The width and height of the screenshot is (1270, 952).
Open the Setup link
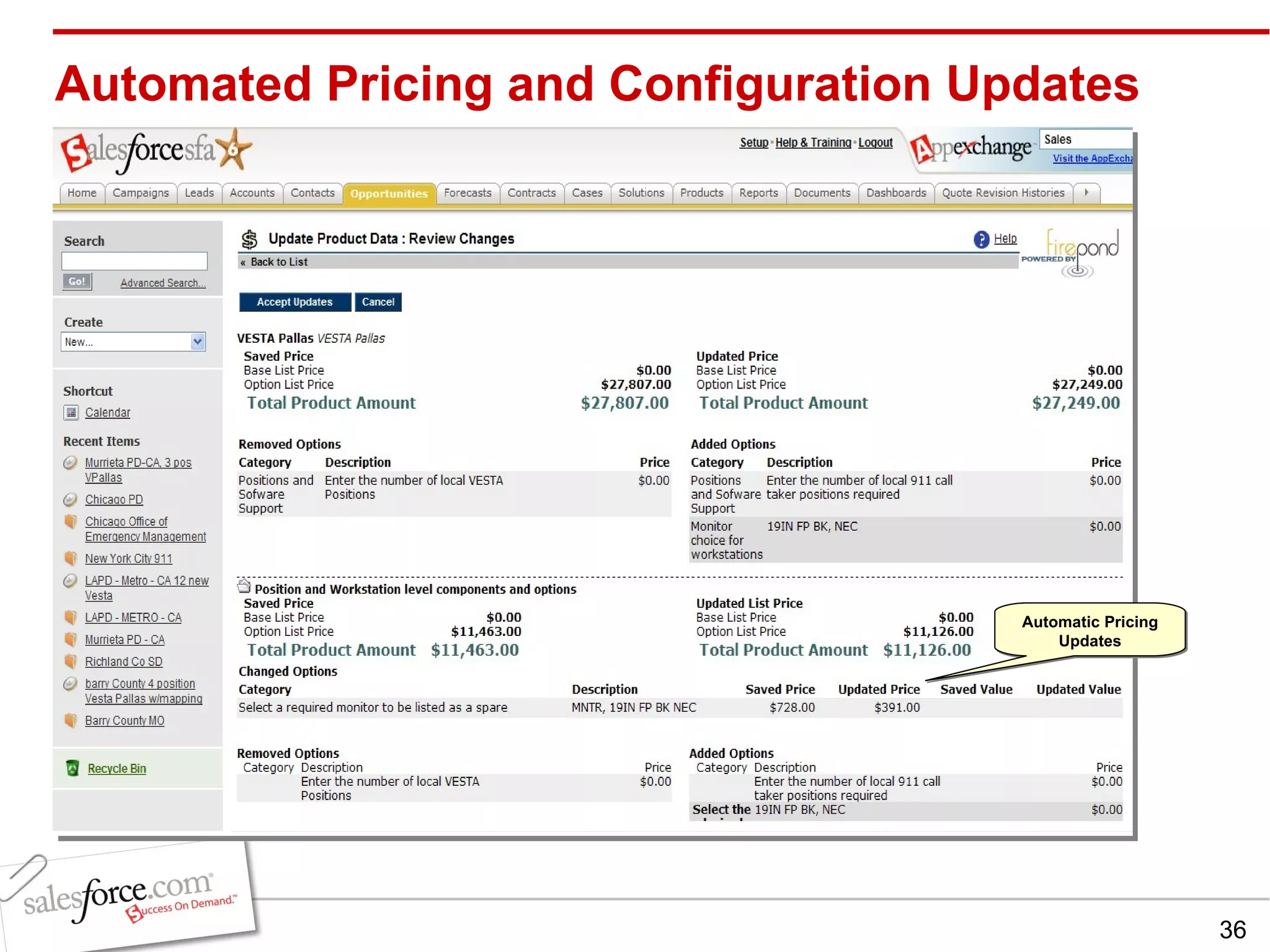coord(754,143)
